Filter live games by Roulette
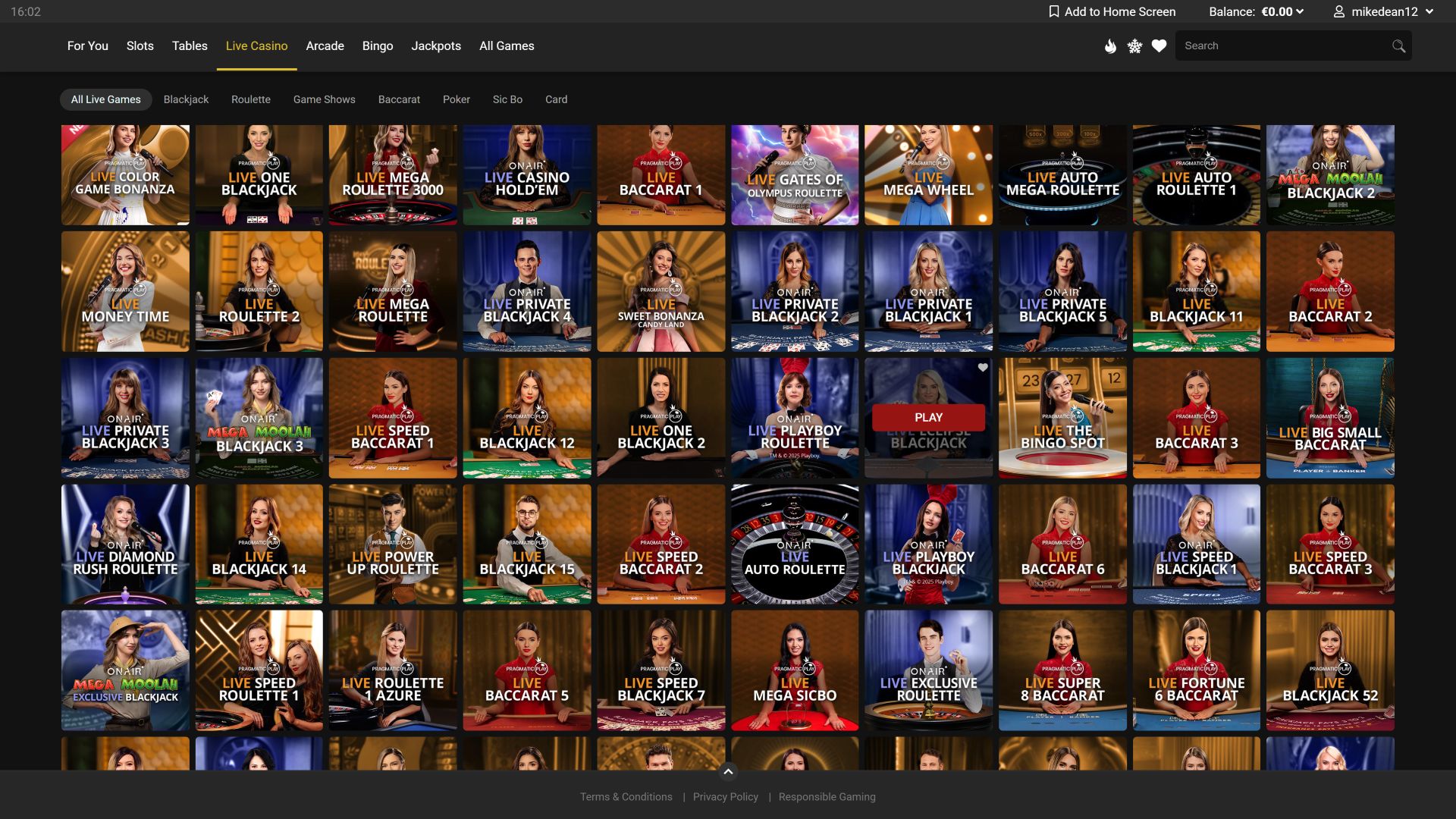Viewport: 1456px width, 819px height. (251, 99)
